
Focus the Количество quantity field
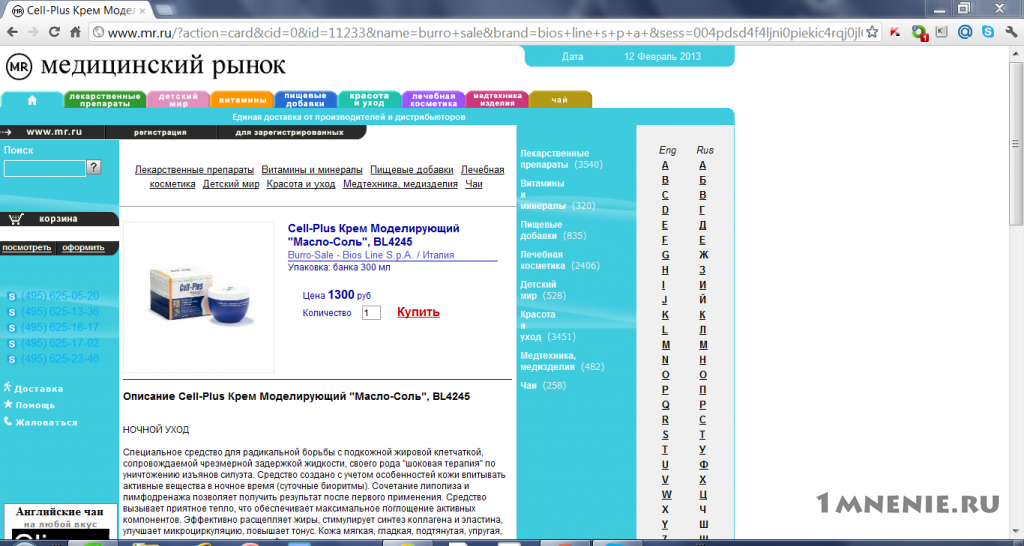tap(371, 313)
